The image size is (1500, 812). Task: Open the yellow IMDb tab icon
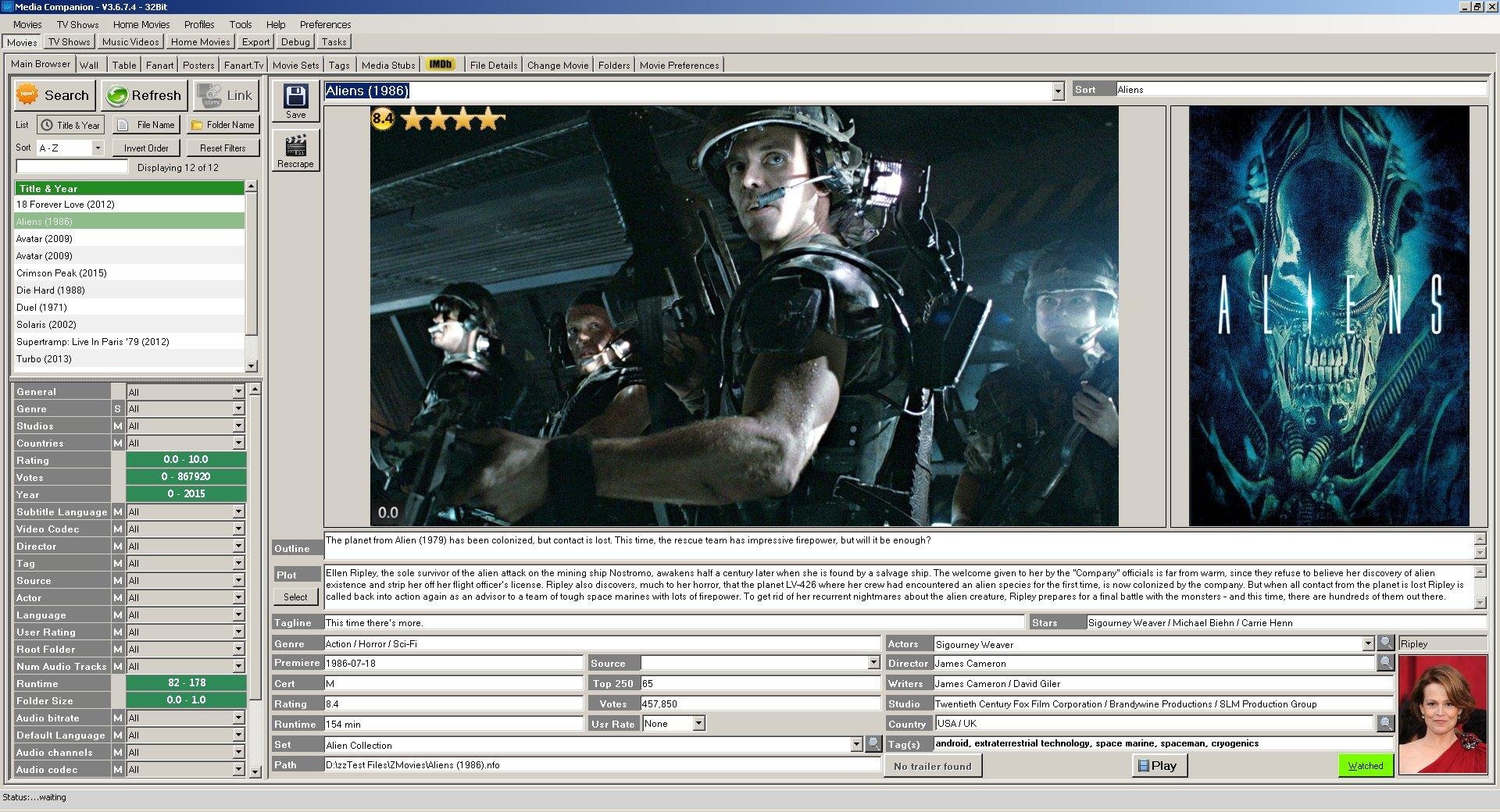[x=441, y=65]
